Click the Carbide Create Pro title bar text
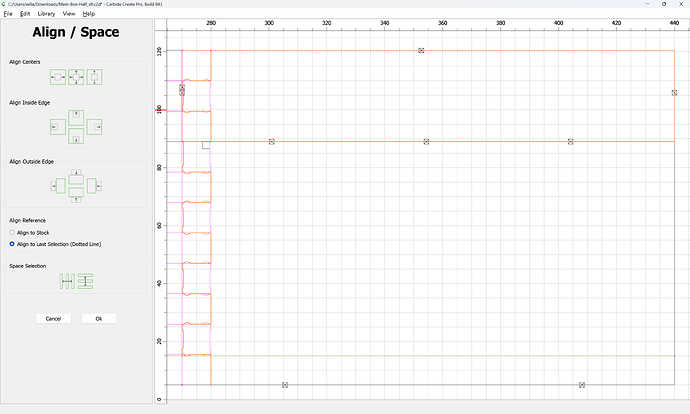 pos(85,4)
